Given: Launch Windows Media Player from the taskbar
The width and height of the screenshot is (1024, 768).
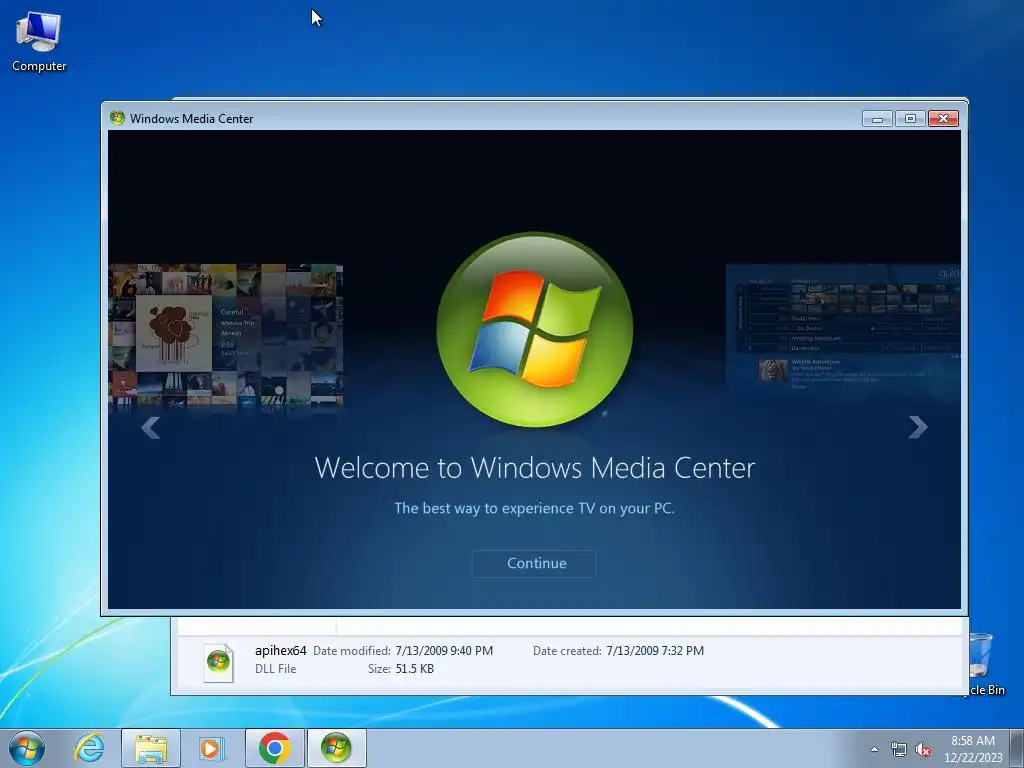Looking at the screenshot, I should coord(212,748).
